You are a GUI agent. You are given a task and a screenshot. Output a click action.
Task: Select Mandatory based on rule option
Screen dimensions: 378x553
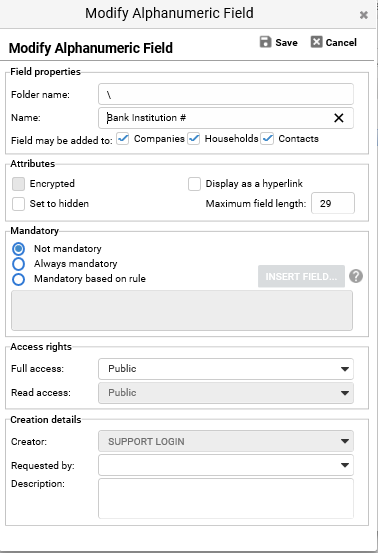point(18,279)
